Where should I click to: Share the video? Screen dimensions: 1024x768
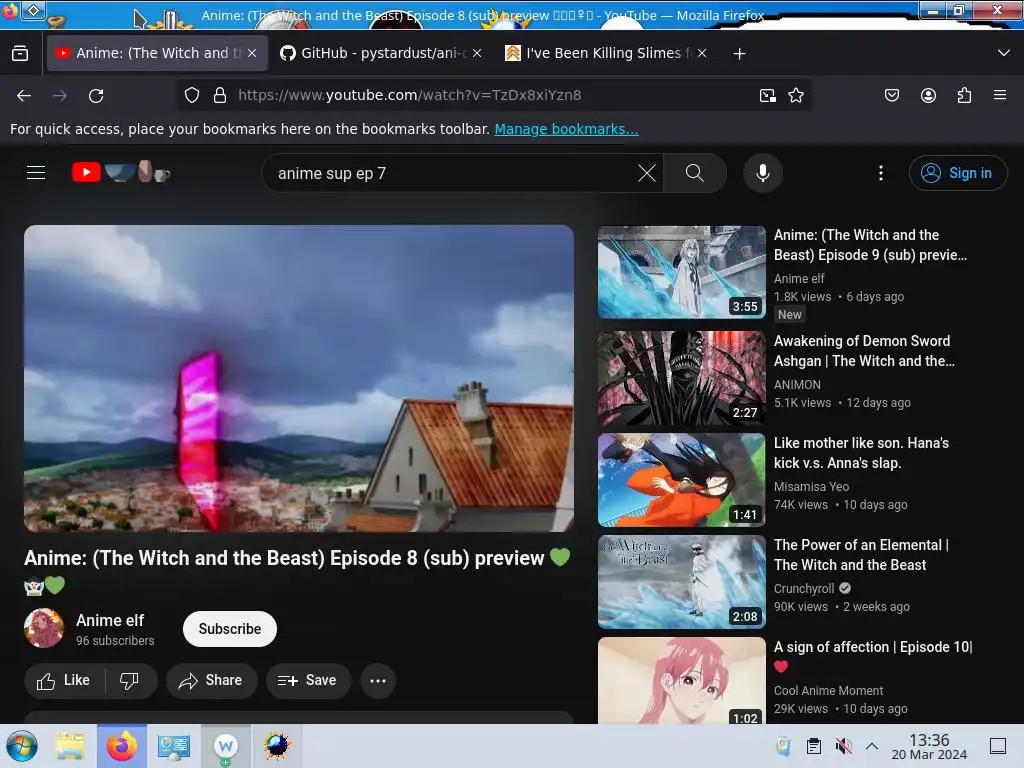coord(212,680)
